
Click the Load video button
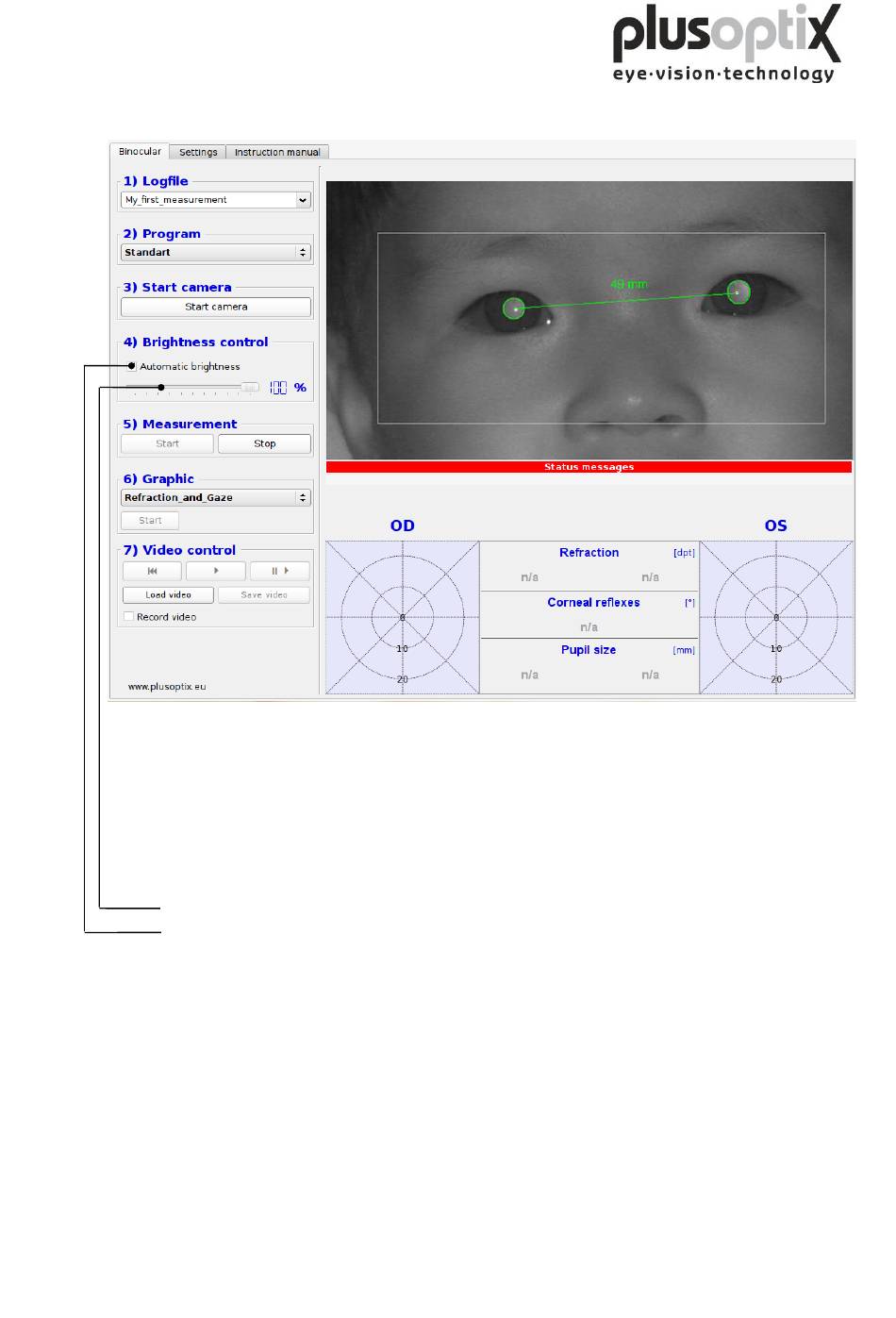[x=168, y=594]
